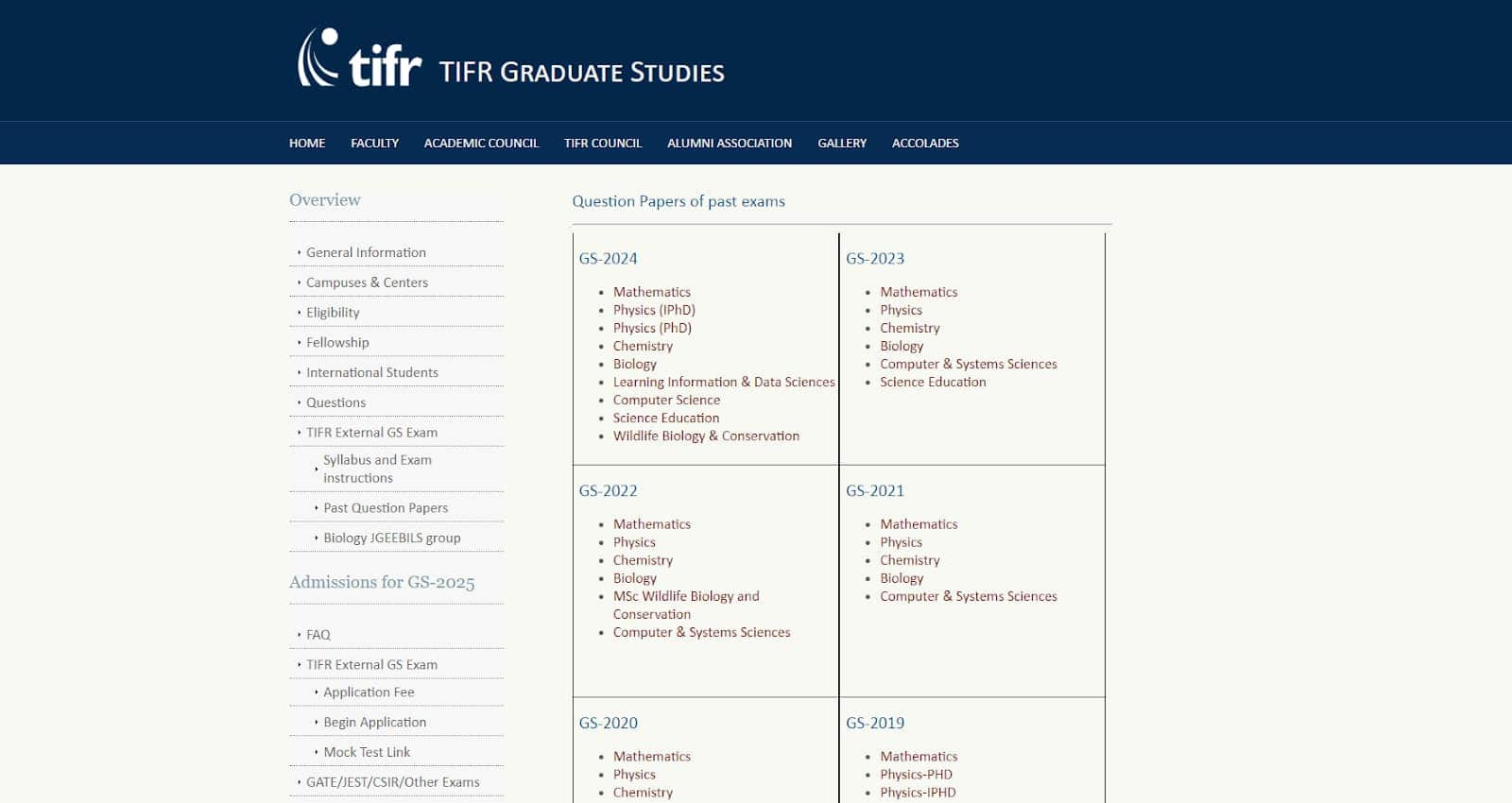The height and width of the screenshot is (803, 1512).
Task: Open Wildlife Biology & Conservation paper
Action: click(x=706, y=436)
